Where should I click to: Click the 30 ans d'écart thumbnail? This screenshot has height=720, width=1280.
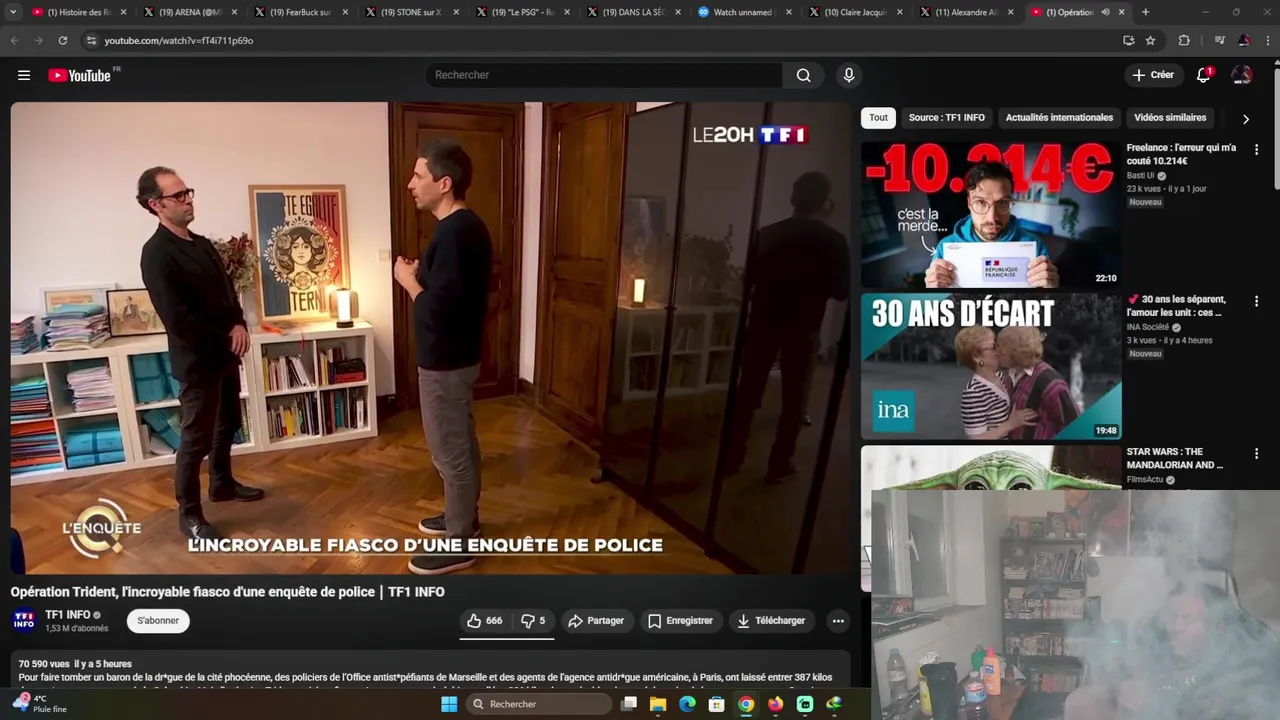(x=991, y=366)
